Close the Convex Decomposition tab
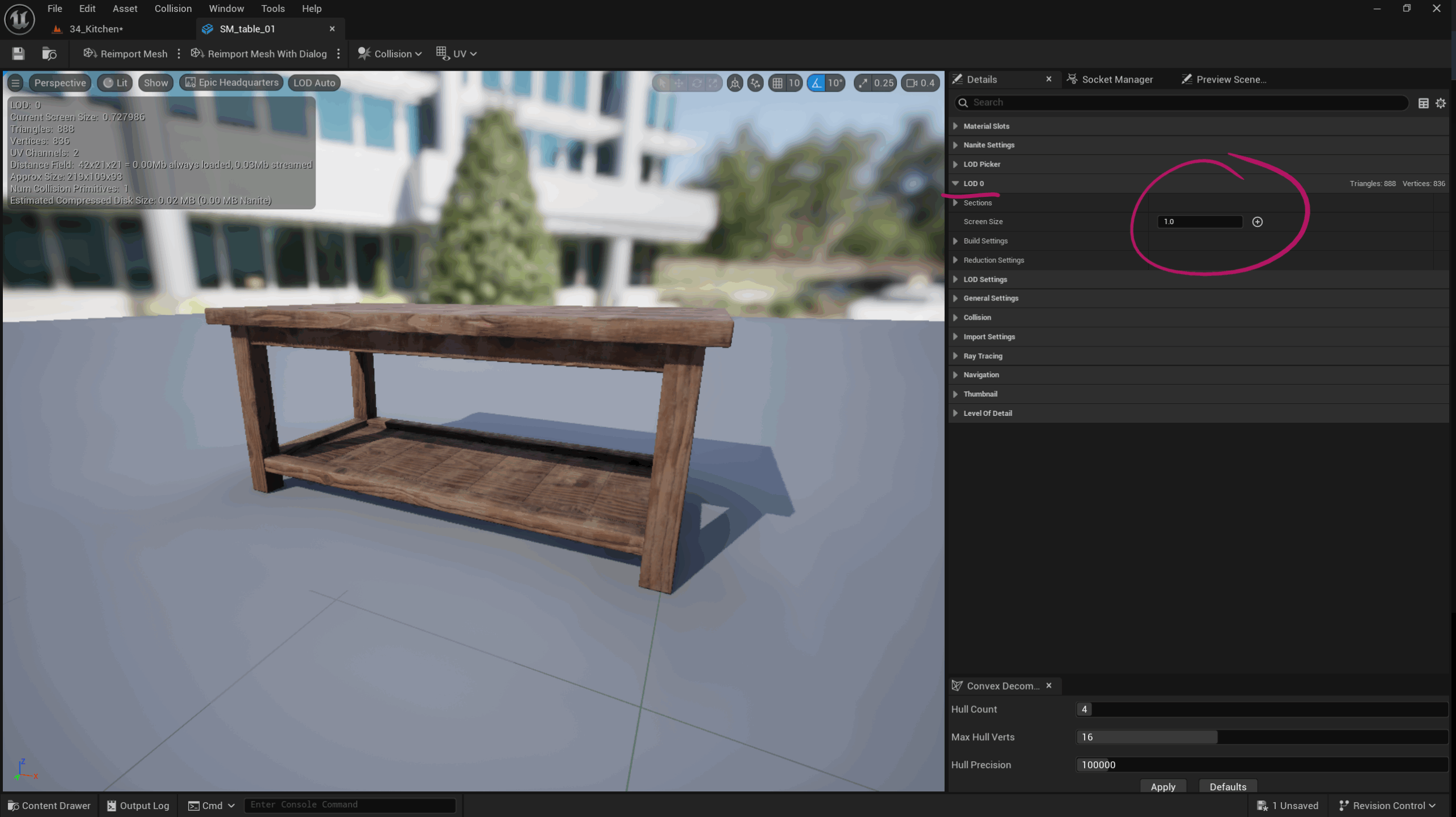 click(1049, 686)
